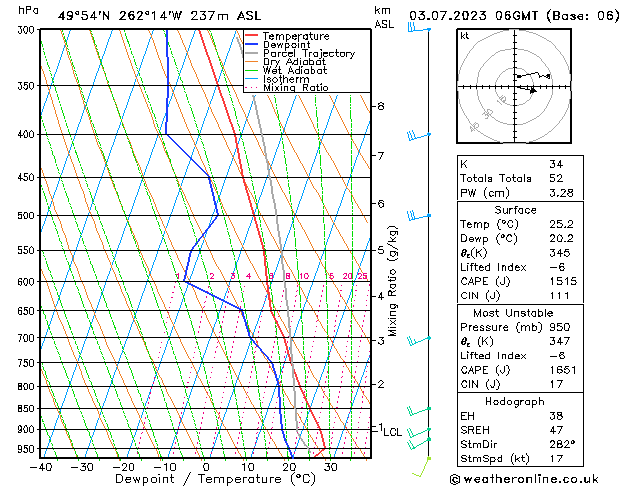
Task: Click the "SREH" row label
Action: tap(475, 430)
